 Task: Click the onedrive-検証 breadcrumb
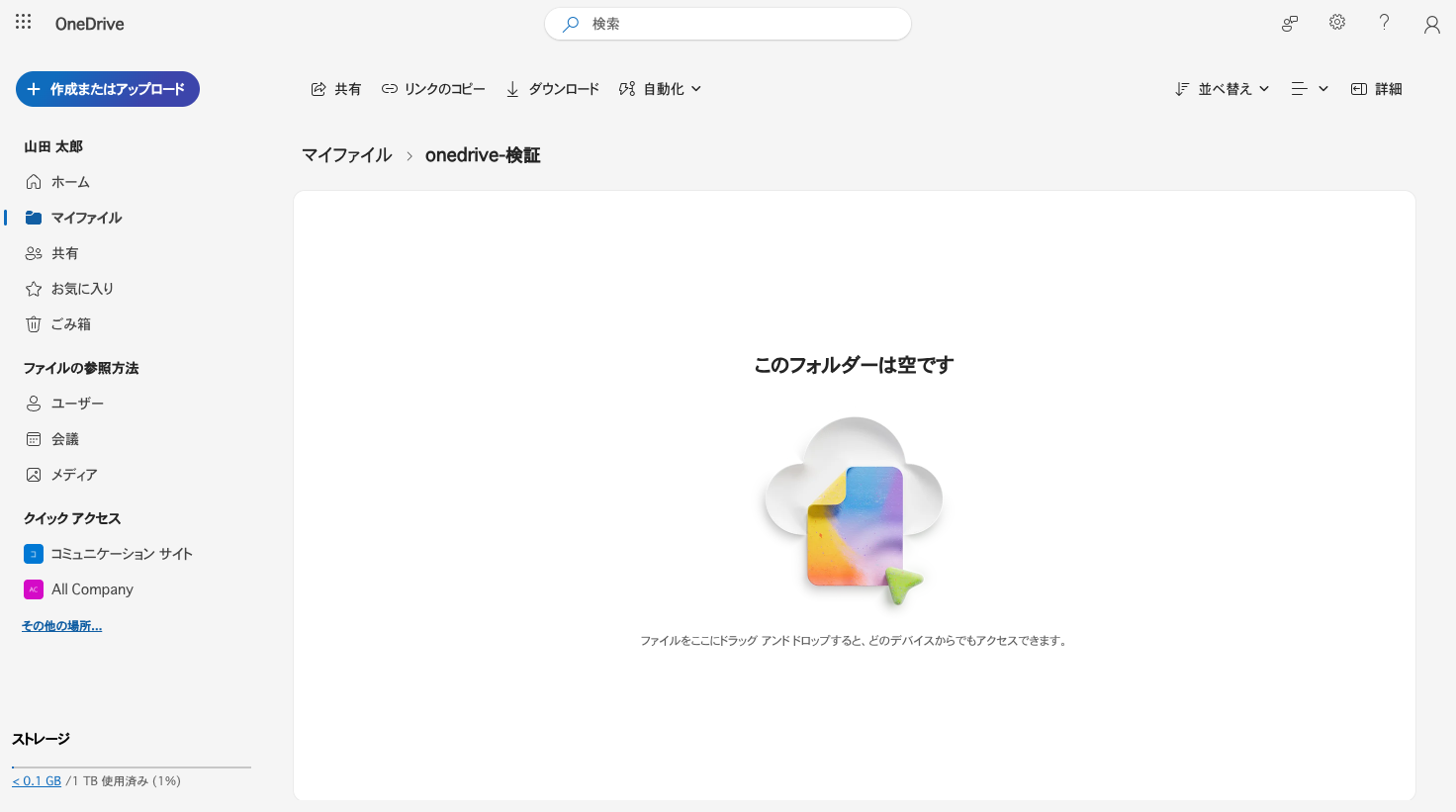[483, 155]
